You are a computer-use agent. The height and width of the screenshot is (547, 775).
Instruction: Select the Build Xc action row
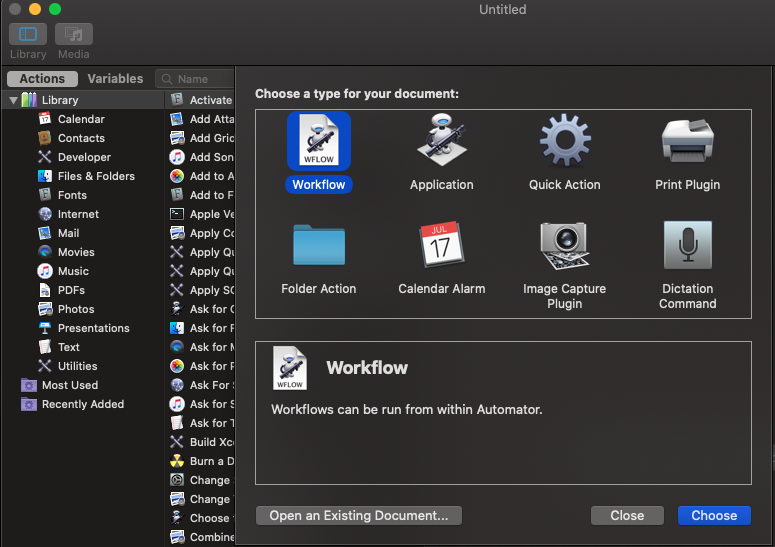201,442
